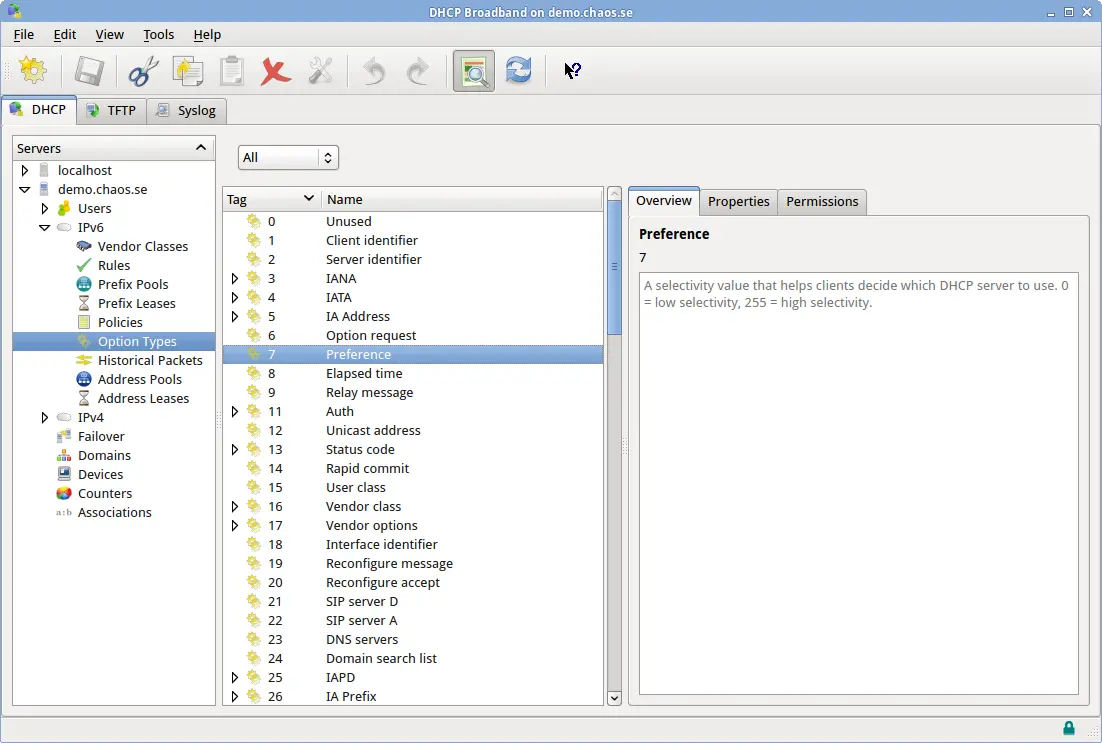Click the padlock icon in status bar
Viewport: 1102px width, 743px height.
(1069, 728)
